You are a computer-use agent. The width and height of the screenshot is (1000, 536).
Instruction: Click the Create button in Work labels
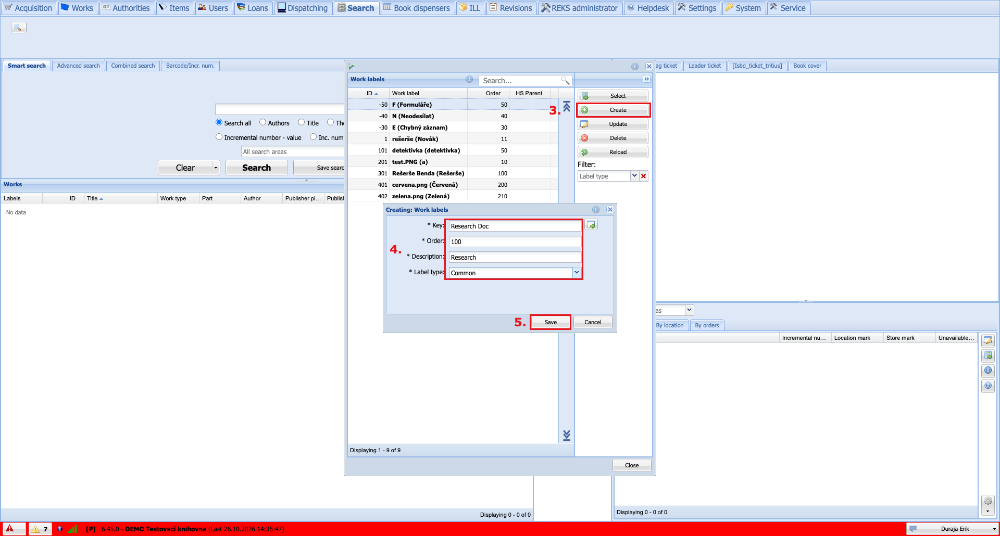click(x=613, y=110)
